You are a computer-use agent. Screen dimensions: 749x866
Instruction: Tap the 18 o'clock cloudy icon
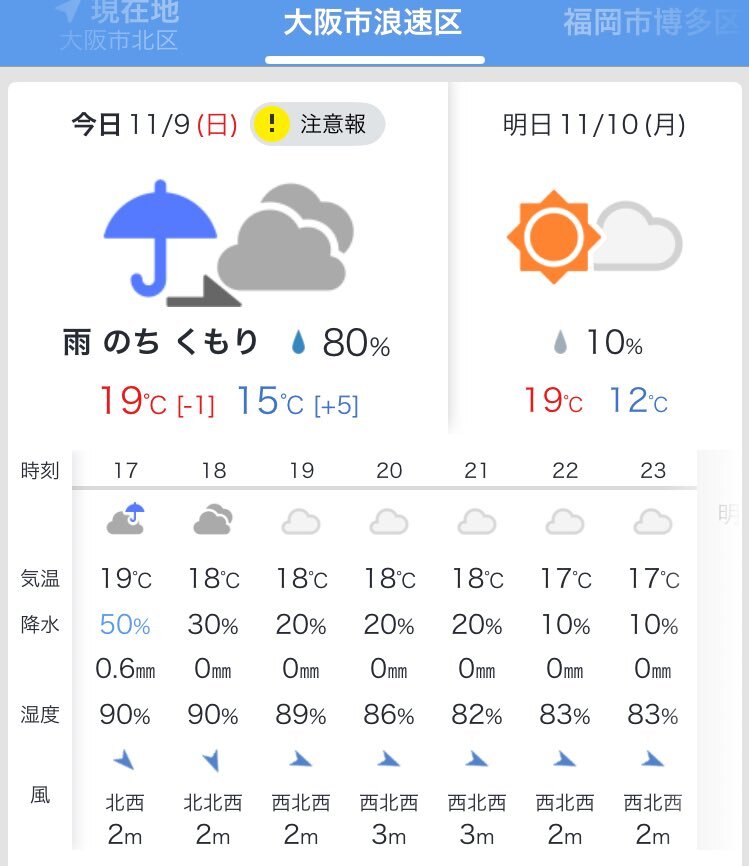(213, 520)
